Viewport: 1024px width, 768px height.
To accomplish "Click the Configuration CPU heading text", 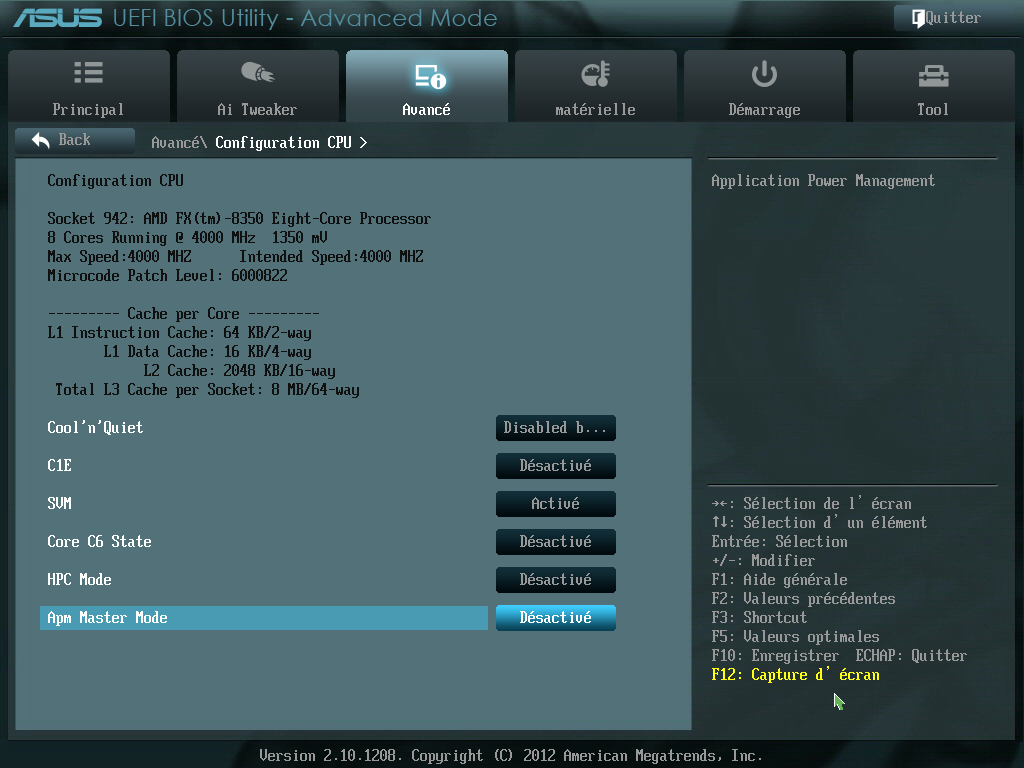I will 115,180.
